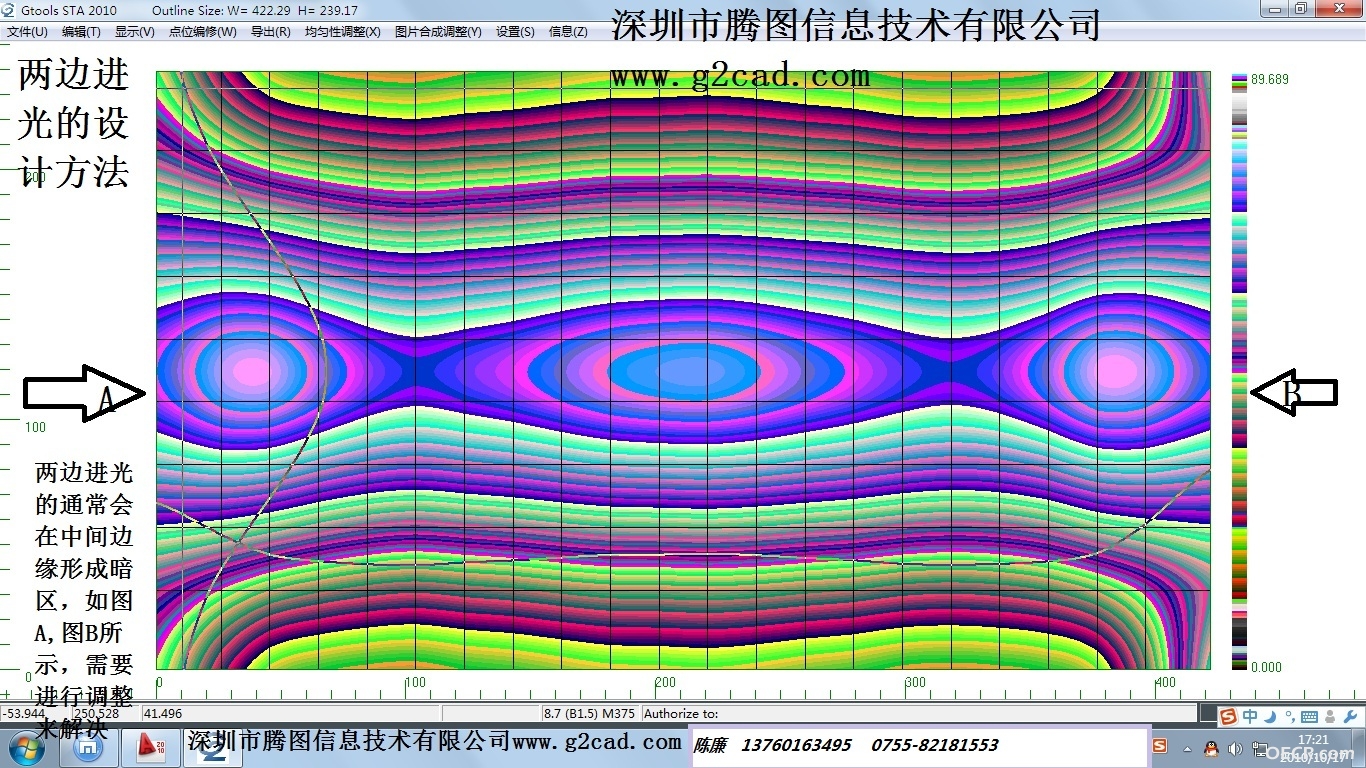This screenshot has width=1366, height=768.
Task: Open the blue-framed taskbar app next to Start
Action: click(x=88, y=746)
